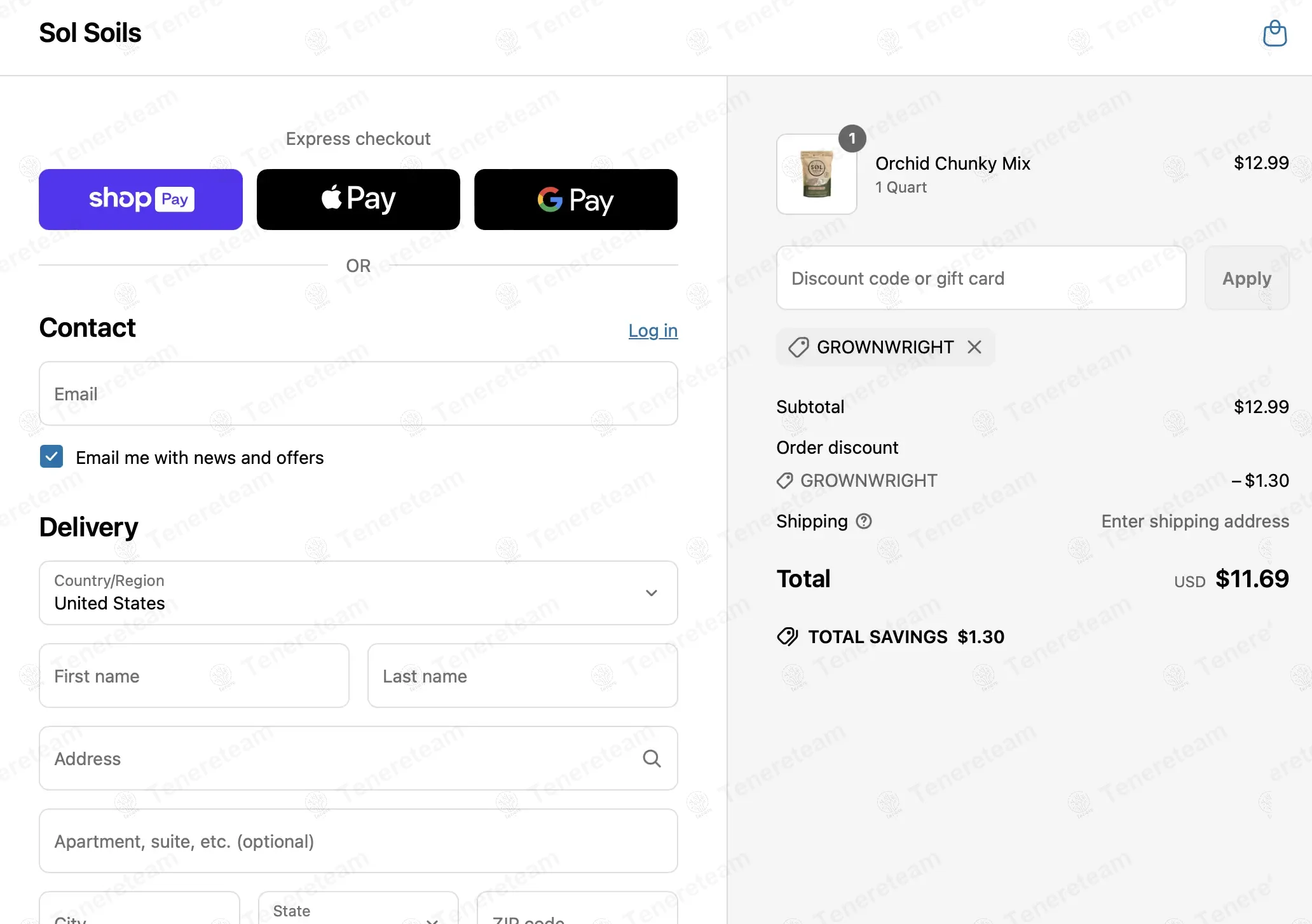The image size is (1312, 924).
Task: Pay with Shop Pay
Action: 140,200
